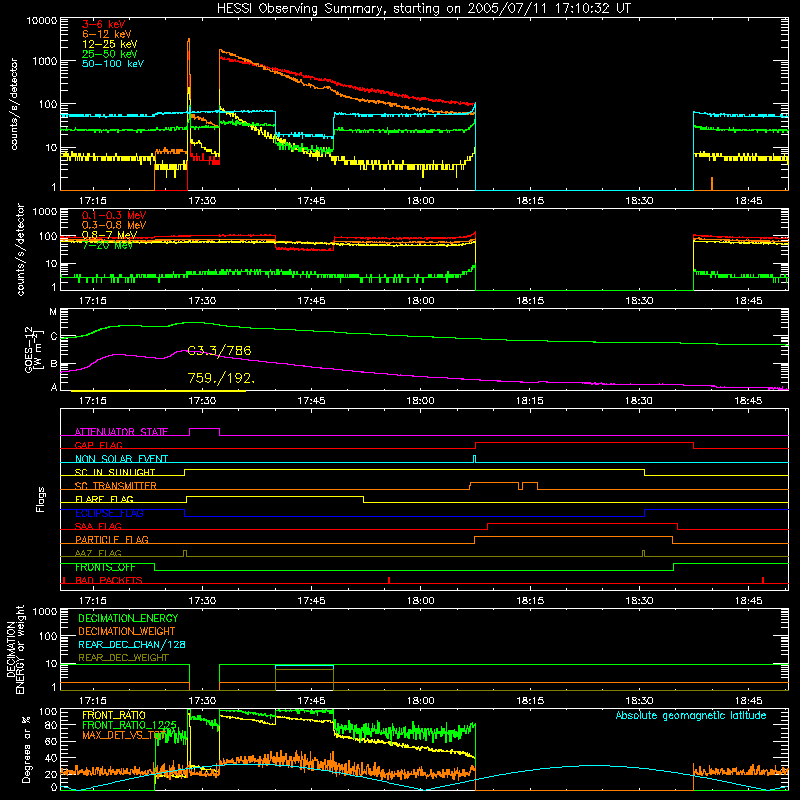Select the NON_SOLAR_EVENT flag label
This screenshot has width=800, height=800.
(121, 459)
